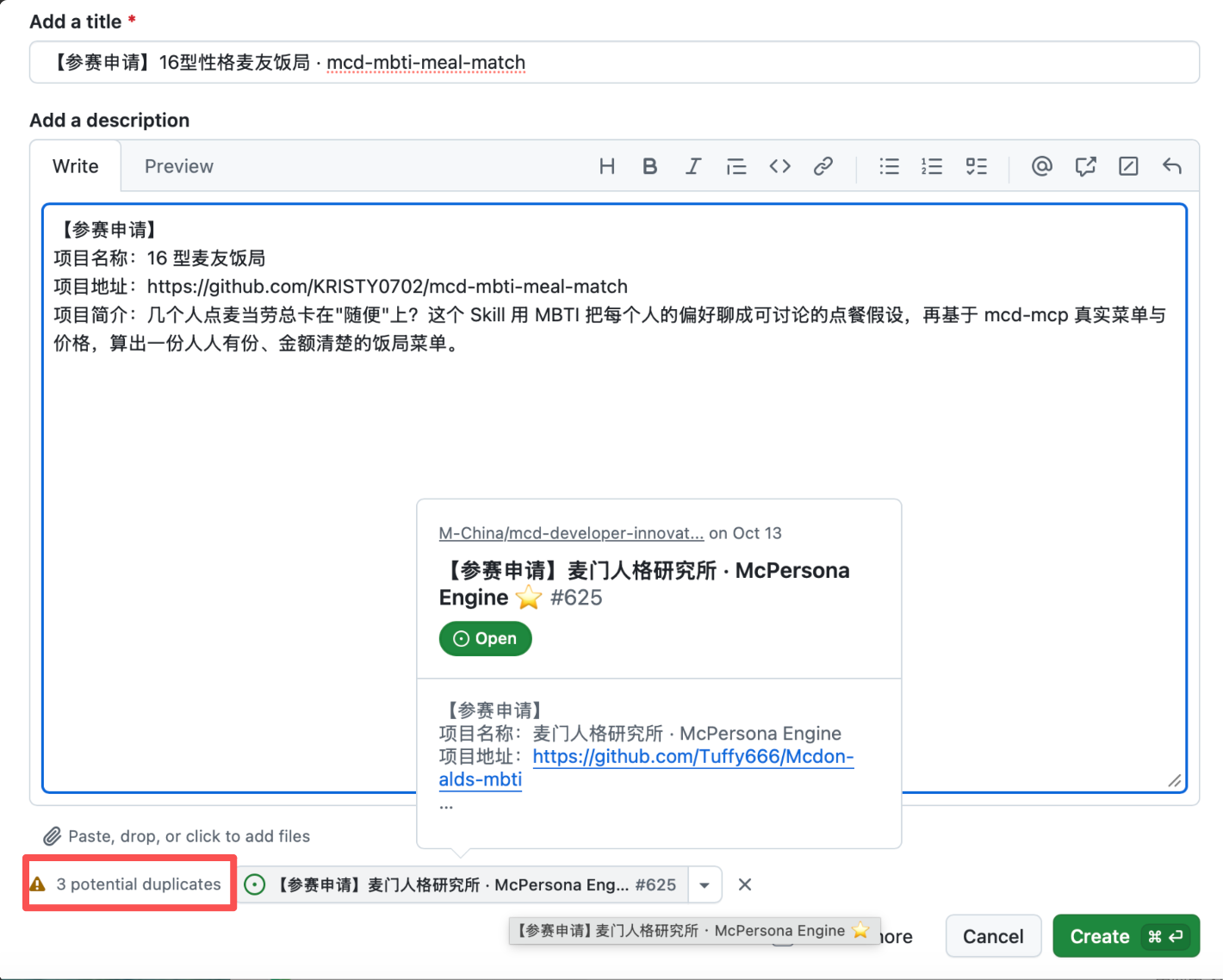Insert a saved reply
The height and width of the screenshot is (980, 1223).
click(x=1172, y=166)
